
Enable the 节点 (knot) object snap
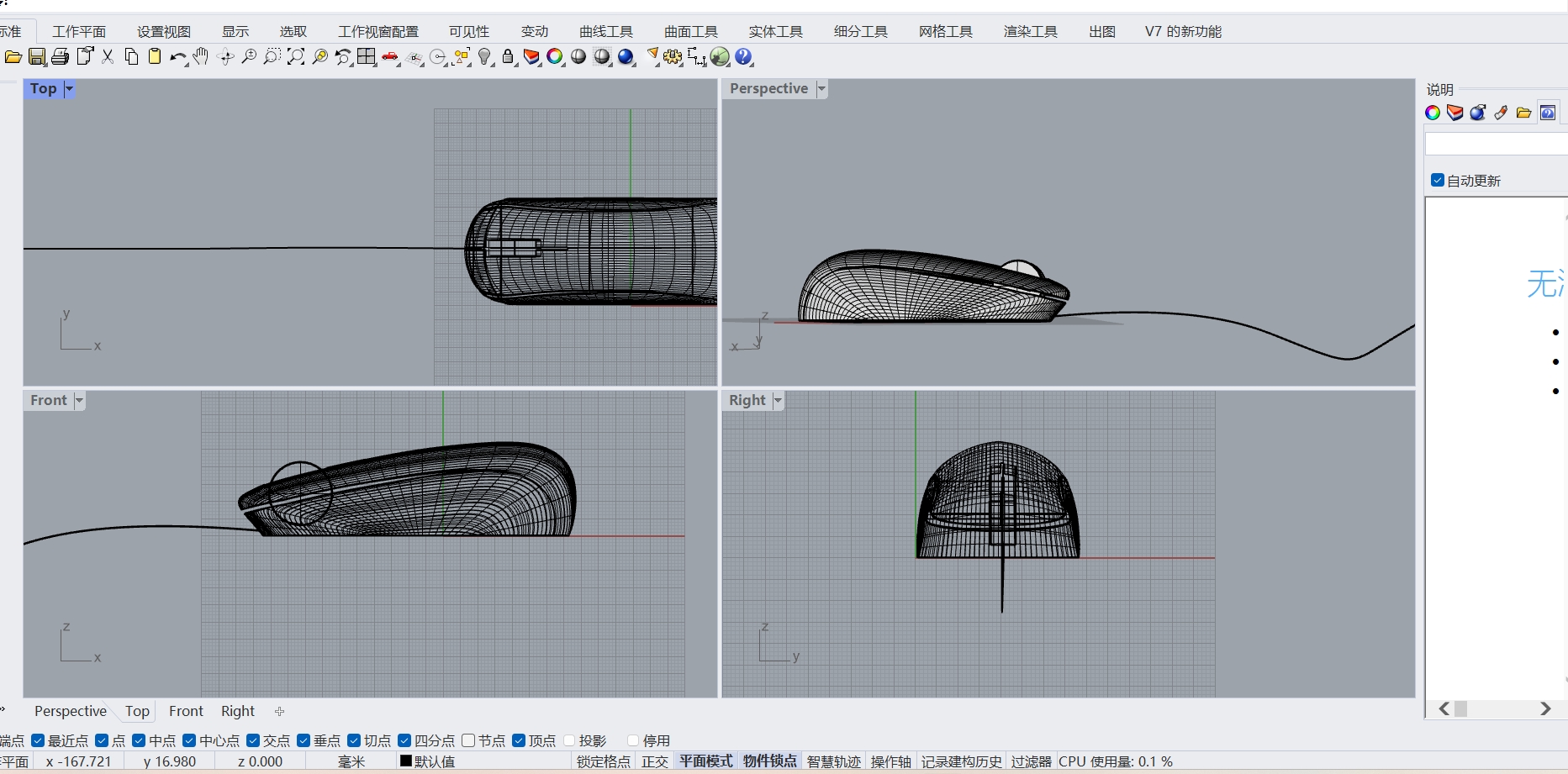click(x=468, y=740)
